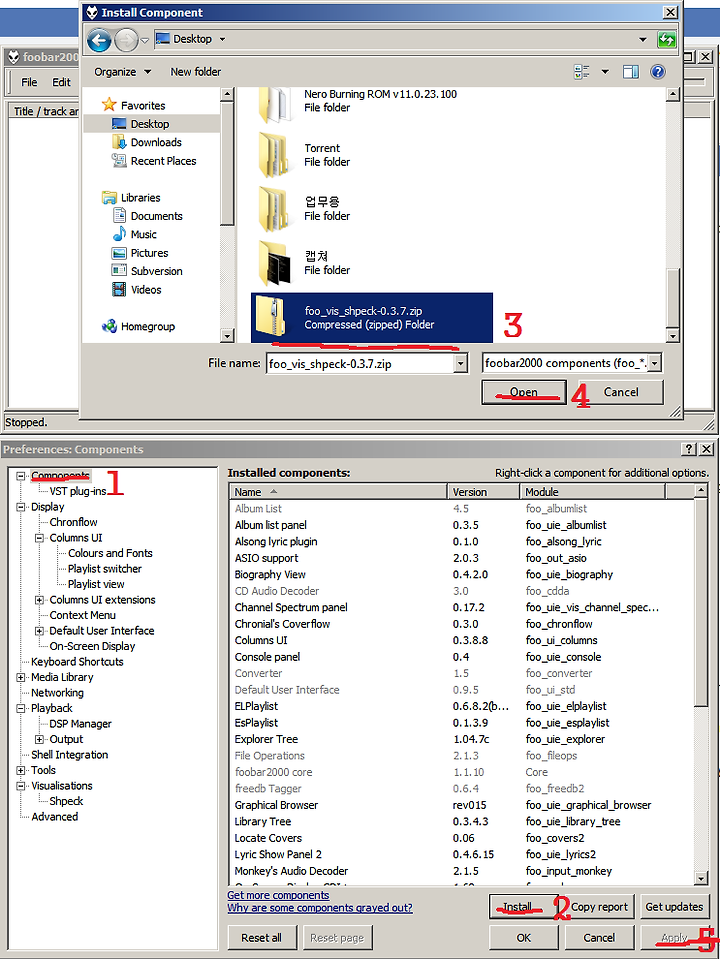
Task: Click the components list scrollbar down arrow
Action: 701,878
